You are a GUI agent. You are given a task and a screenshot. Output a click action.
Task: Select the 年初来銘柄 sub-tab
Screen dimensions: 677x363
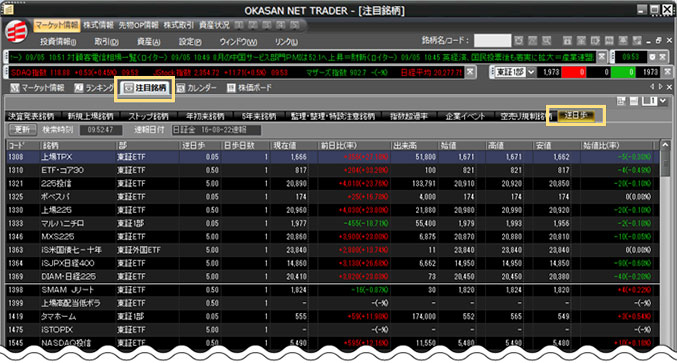click(205, 116)
